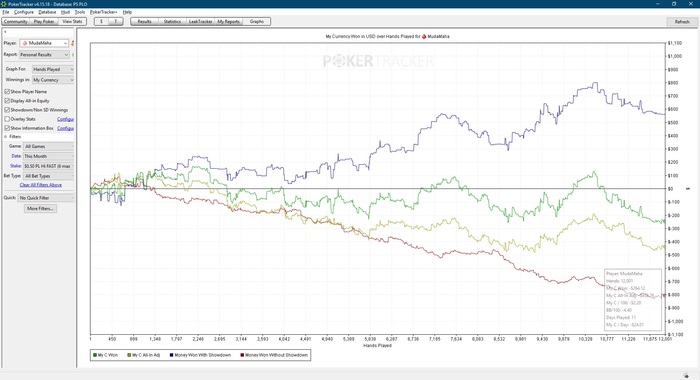The width and height of the screenshot is (700, 380).
Task: Open the Graph For dropdown
Action: 53,69
